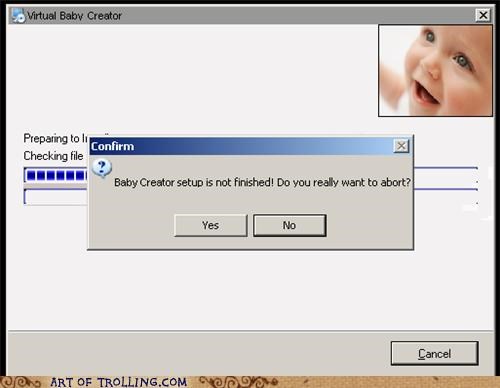Viewport: 500px width, 388px height.
Task: Click the Virtual Baby Creator title bar icon
Action: (x=18, y=15)
